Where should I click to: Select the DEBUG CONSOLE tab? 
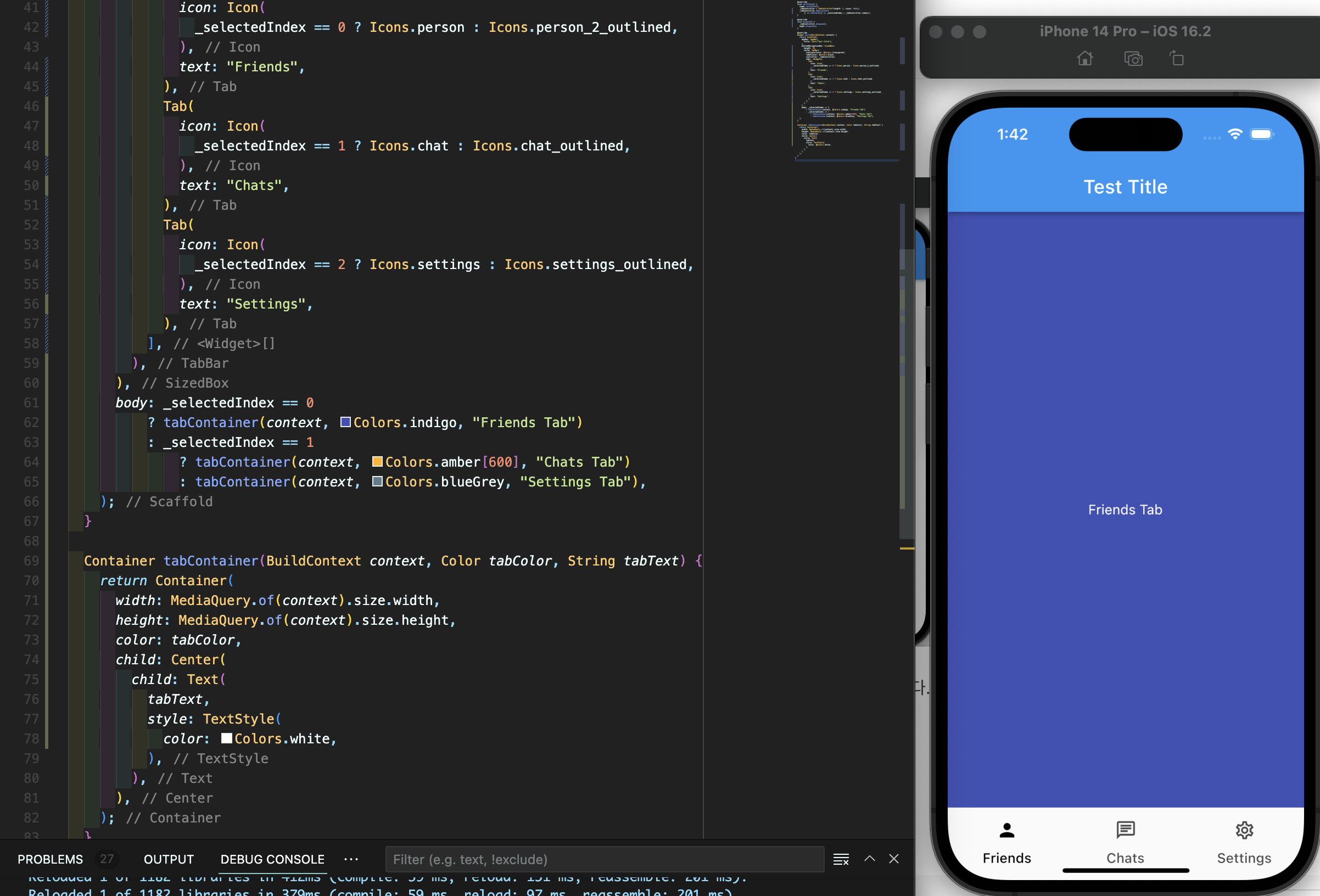pyautogui.click(x=272, y=859)
